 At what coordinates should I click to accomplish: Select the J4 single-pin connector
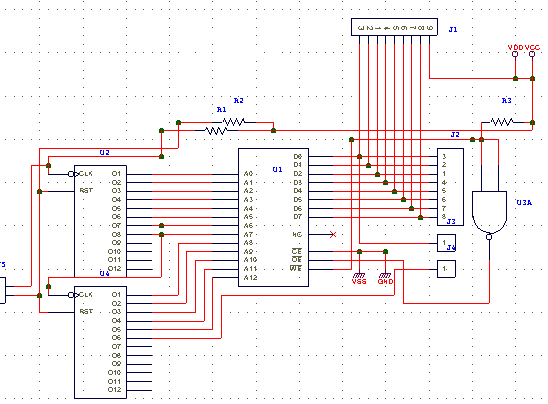coord(447,243)
